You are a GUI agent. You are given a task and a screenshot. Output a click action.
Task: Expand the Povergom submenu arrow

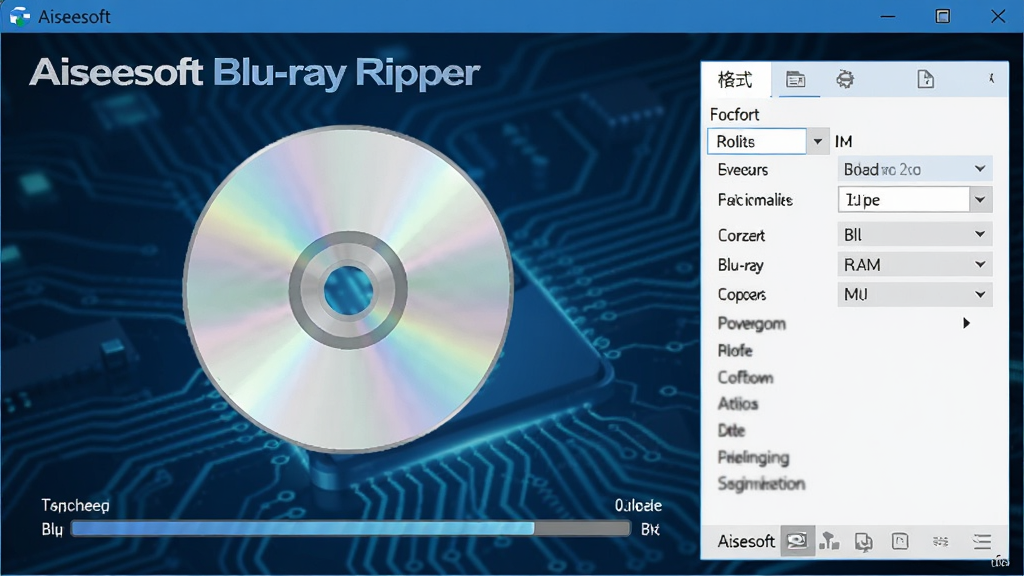[x=966, y=323]
